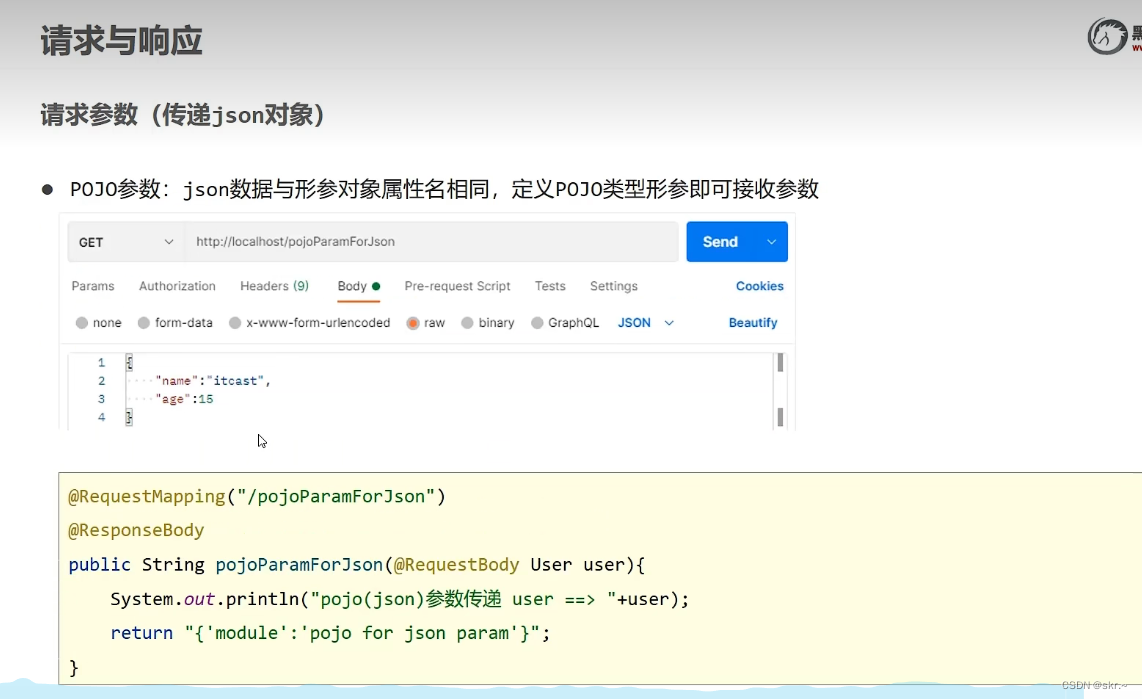This screenshot has height=699, width=1142.
Task: Select the GraphQL body option
Action: click(565, 322)
